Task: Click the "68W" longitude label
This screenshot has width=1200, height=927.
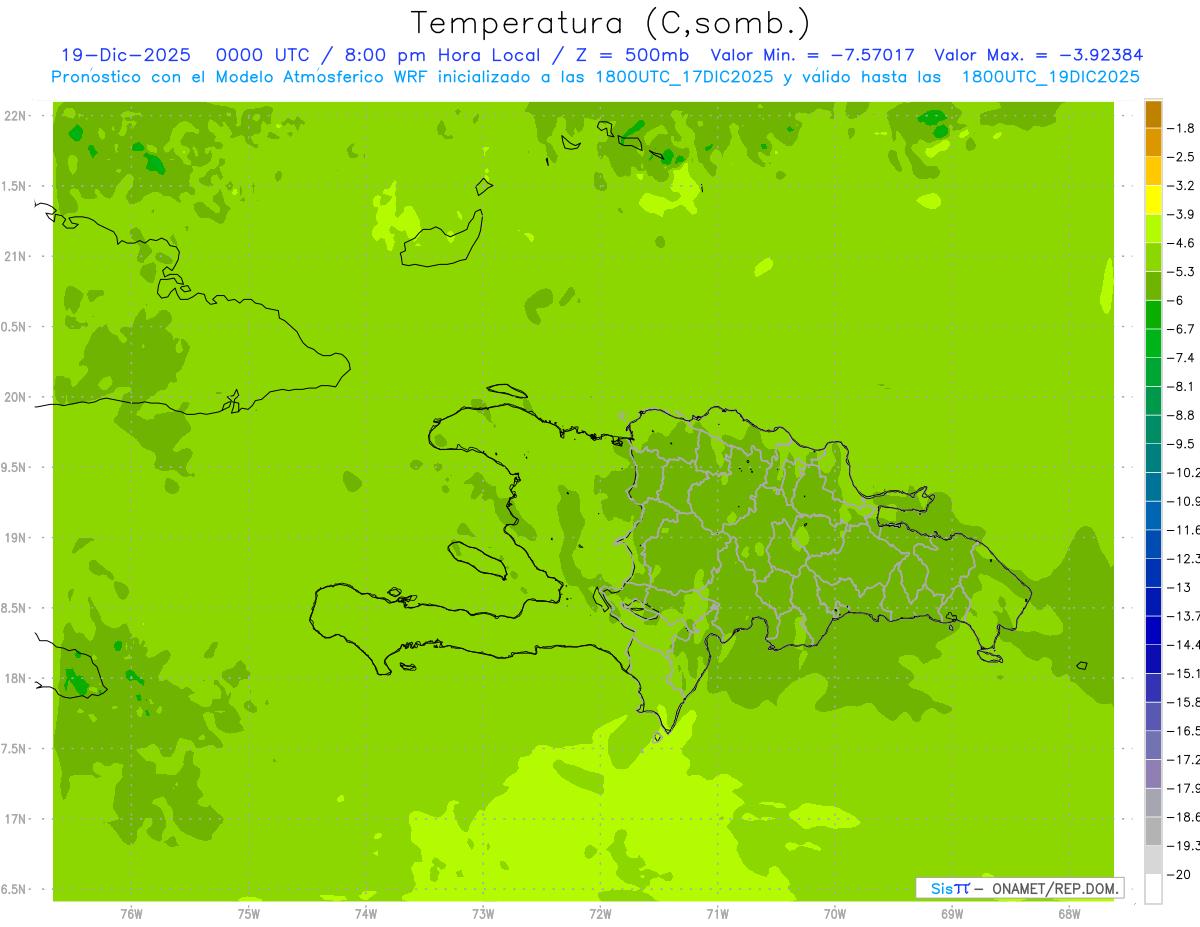Action: tap(1068, 914)
